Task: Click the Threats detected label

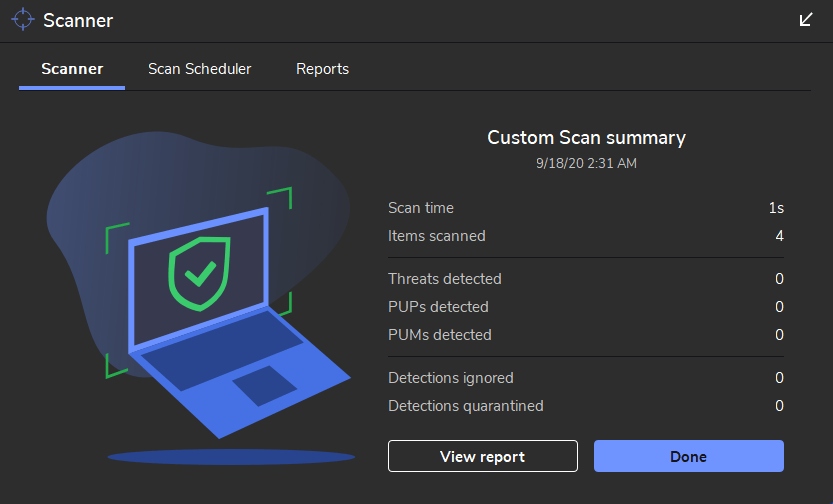Action: [x=445, y=279]
